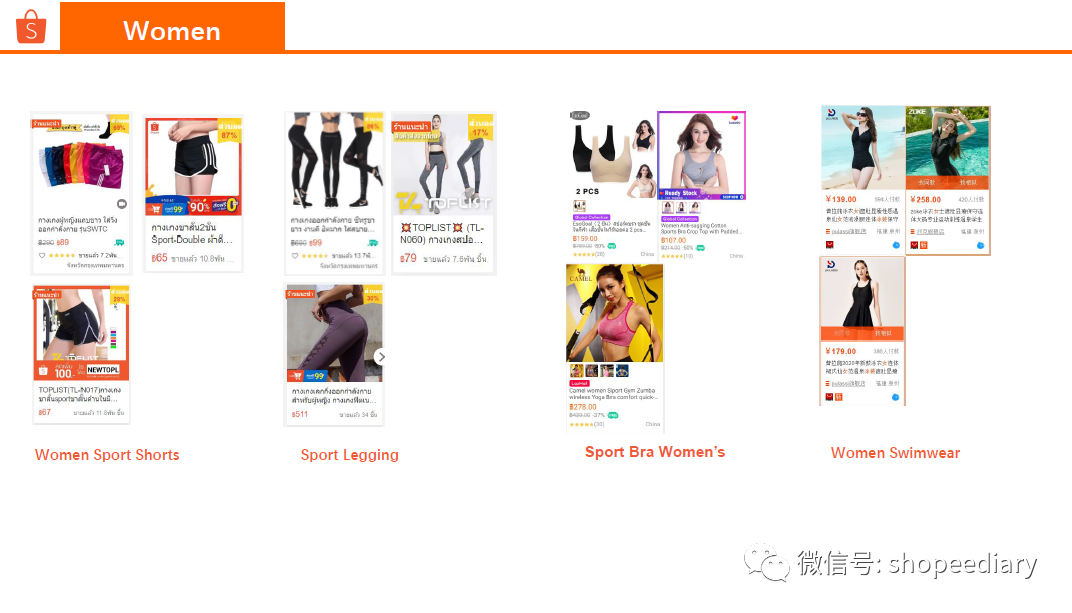Click the ฿511 price on purple leggings
Screen dimensions: 1072x613
click(x=299, y=414)
